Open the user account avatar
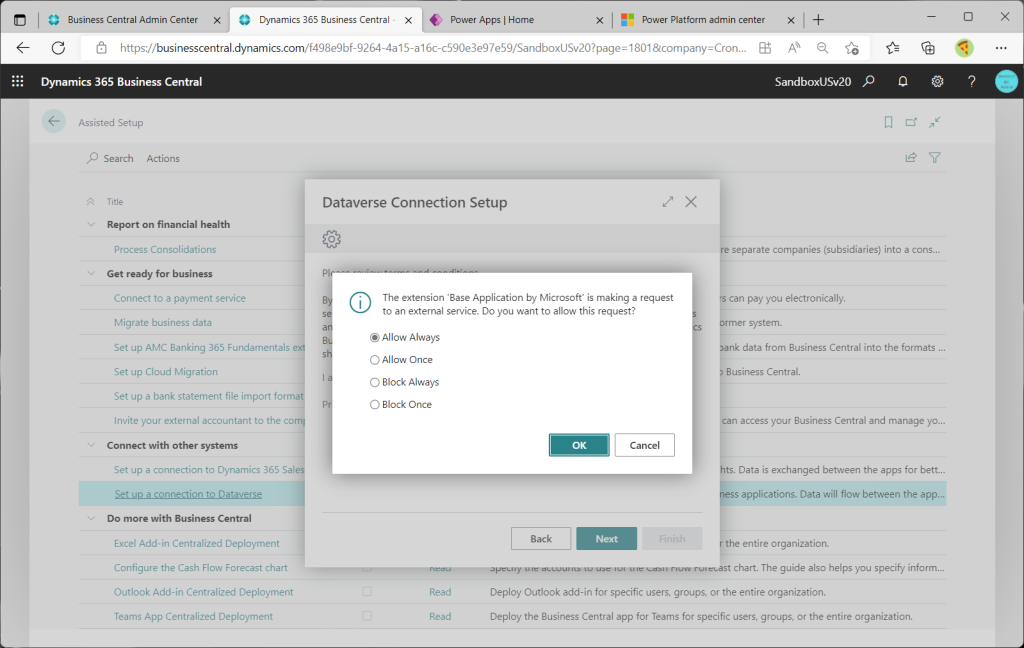Image resolution: width=1024 pixels, height=648 pixels. 1006,81
